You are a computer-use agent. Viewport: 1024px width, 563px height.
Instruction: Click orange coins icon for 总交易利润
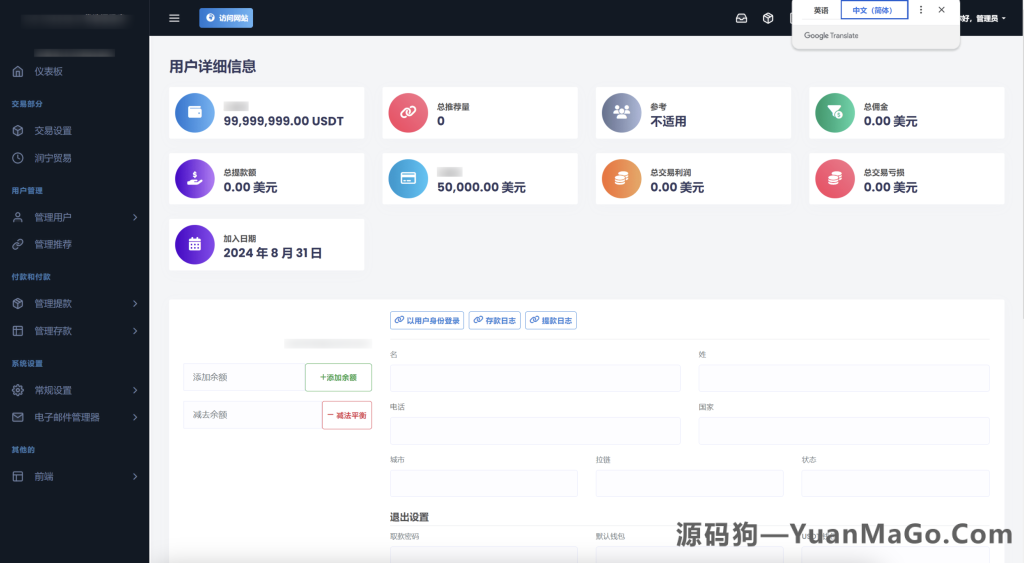point(622,178)
